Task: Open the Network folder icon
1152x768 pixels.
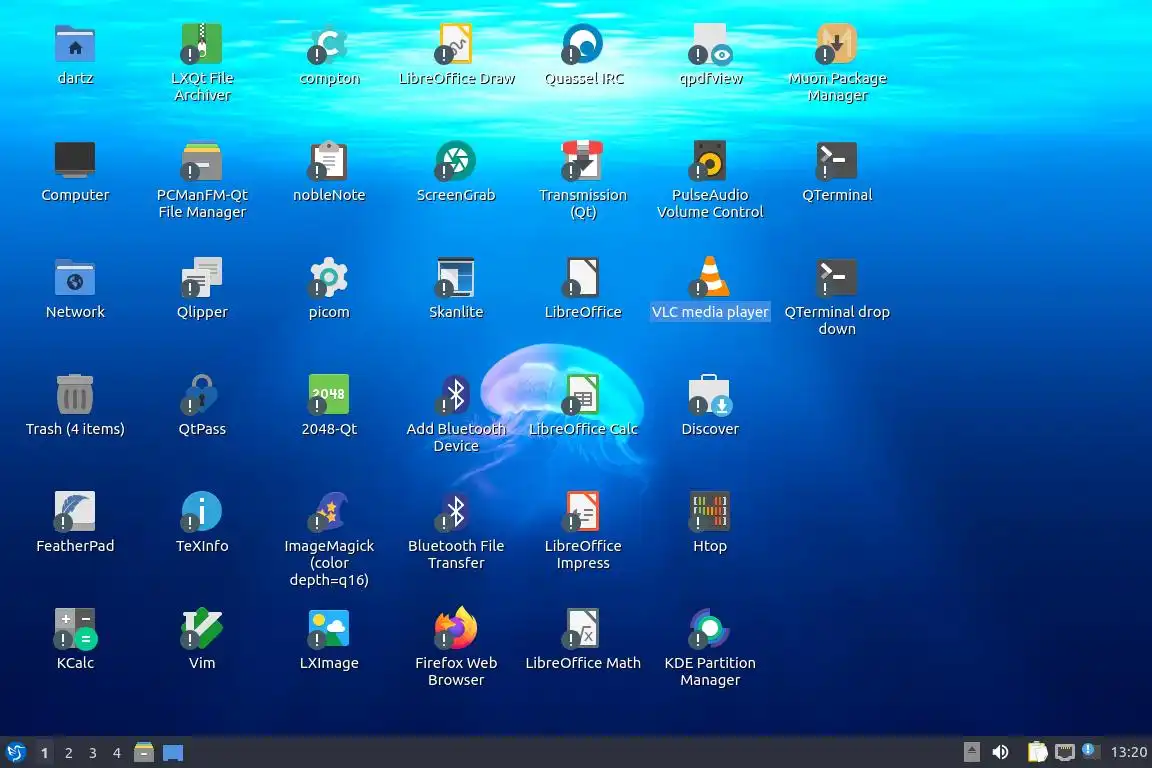Action: [75, 278]
